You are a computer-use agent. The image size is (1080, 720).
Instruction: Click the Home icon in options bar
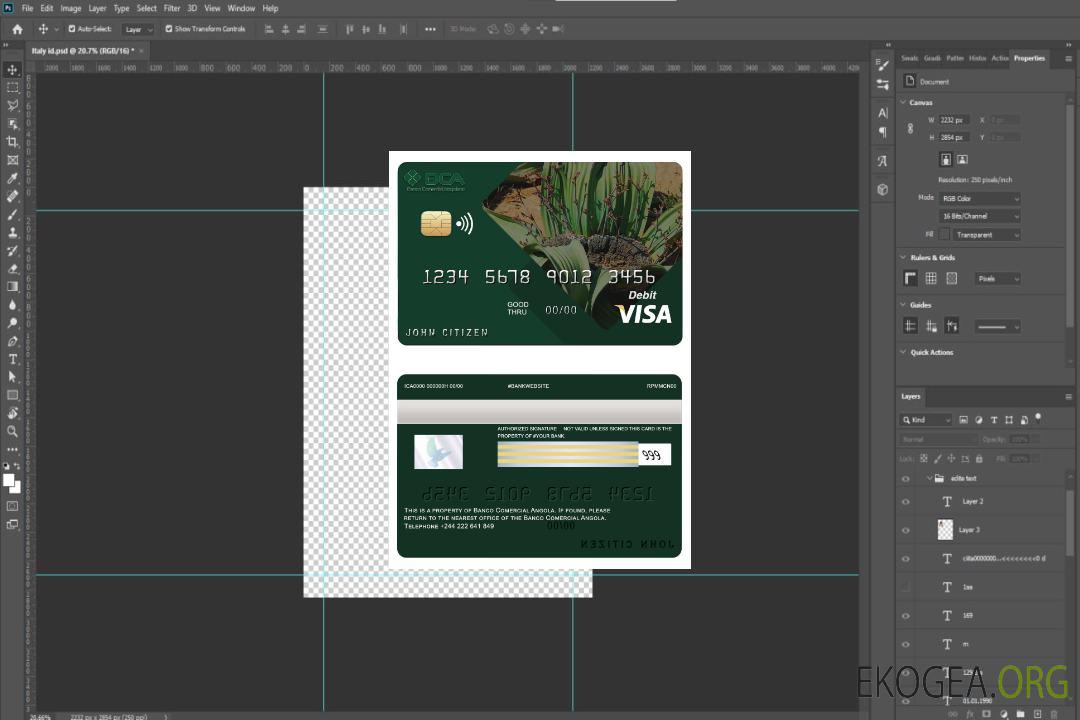pyautogui.click(x=17, y=29)
